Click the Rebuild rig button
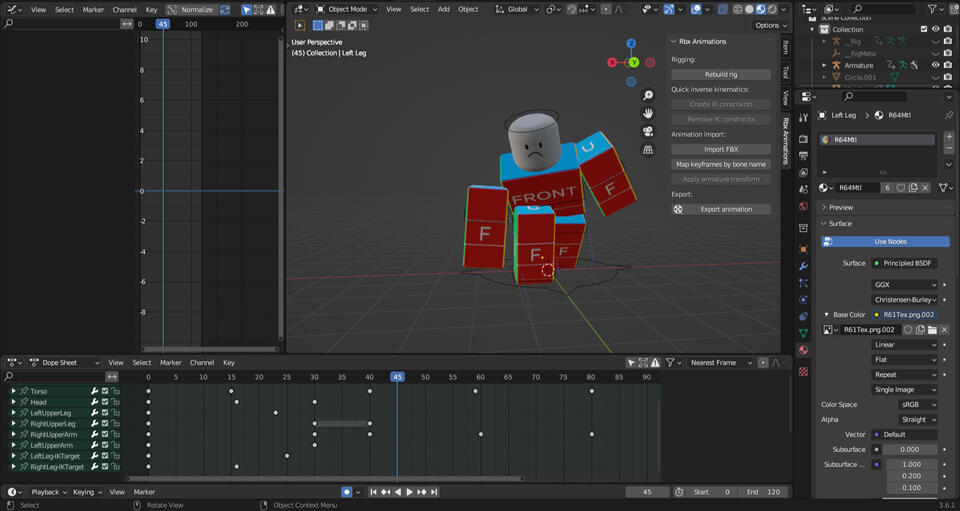Viewport: 960px width, 511px height. pos(720,74)
